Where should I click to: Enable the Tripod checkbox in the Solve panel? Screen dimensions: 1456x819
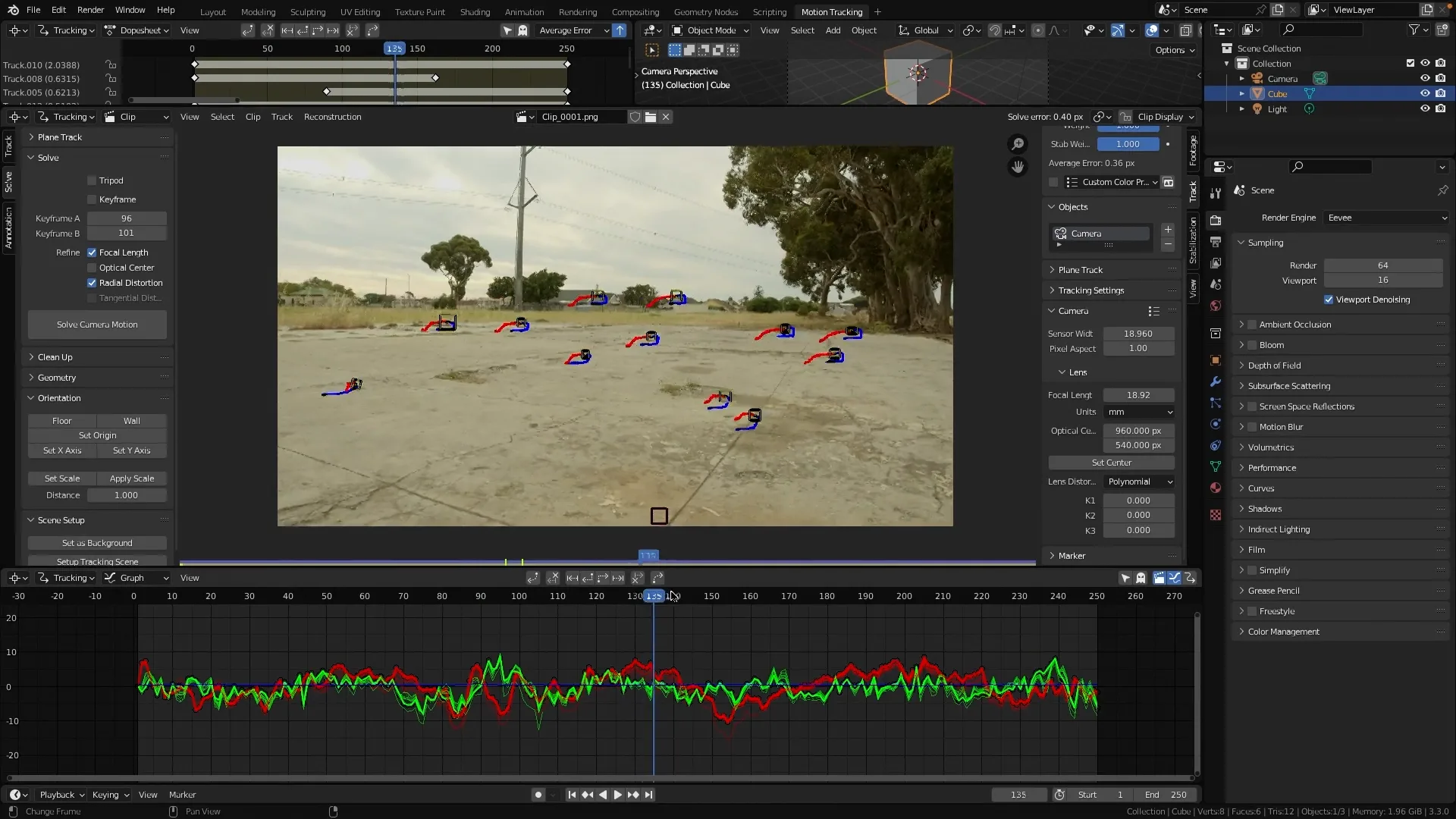click(x=93, y=180)
